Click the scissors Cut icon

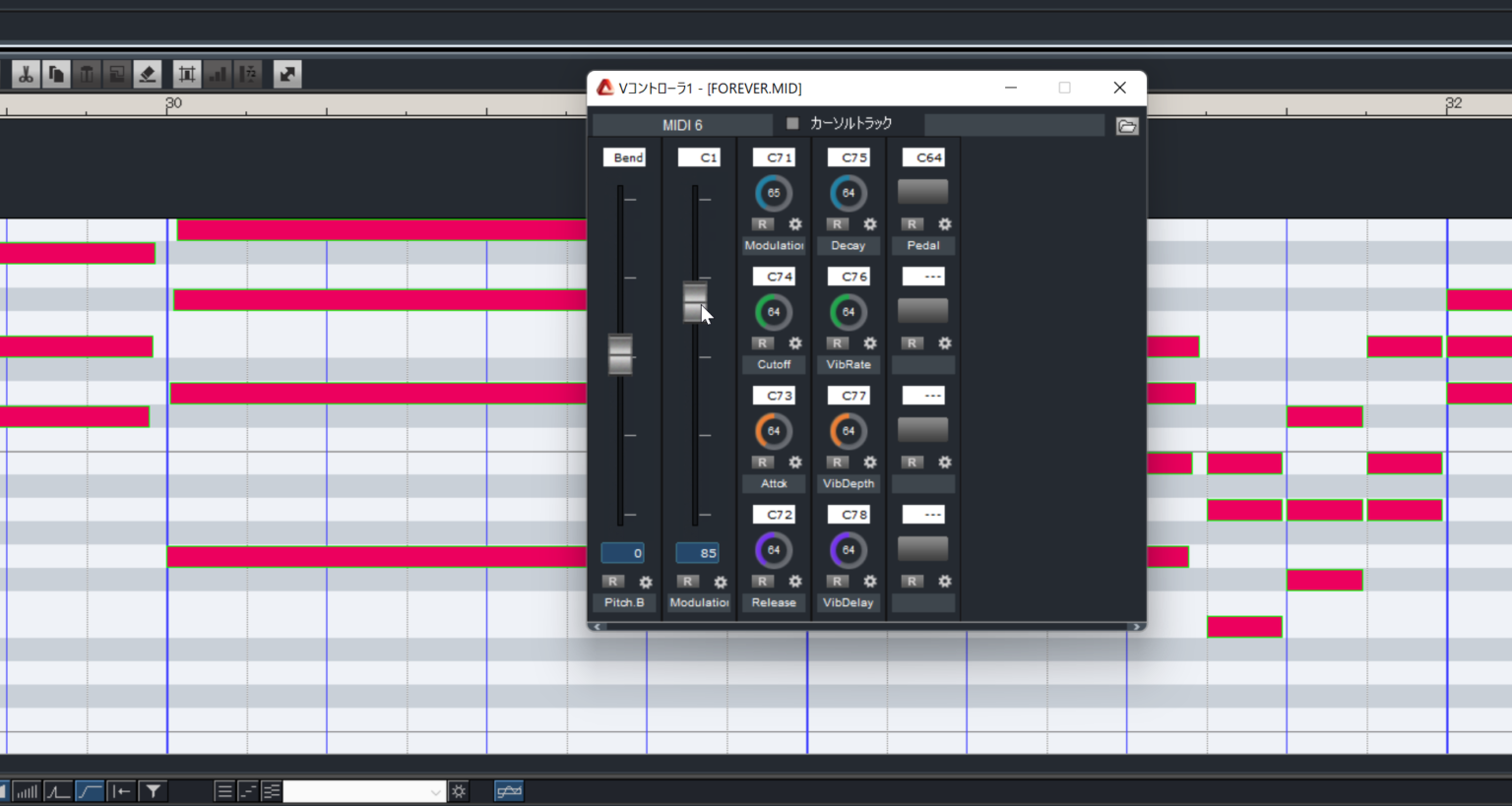tap(26, 73)
